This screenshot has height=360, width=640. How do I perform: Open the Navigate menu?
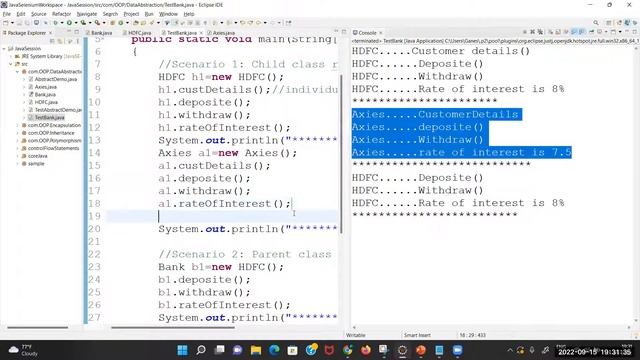click(x=87, y=14)
